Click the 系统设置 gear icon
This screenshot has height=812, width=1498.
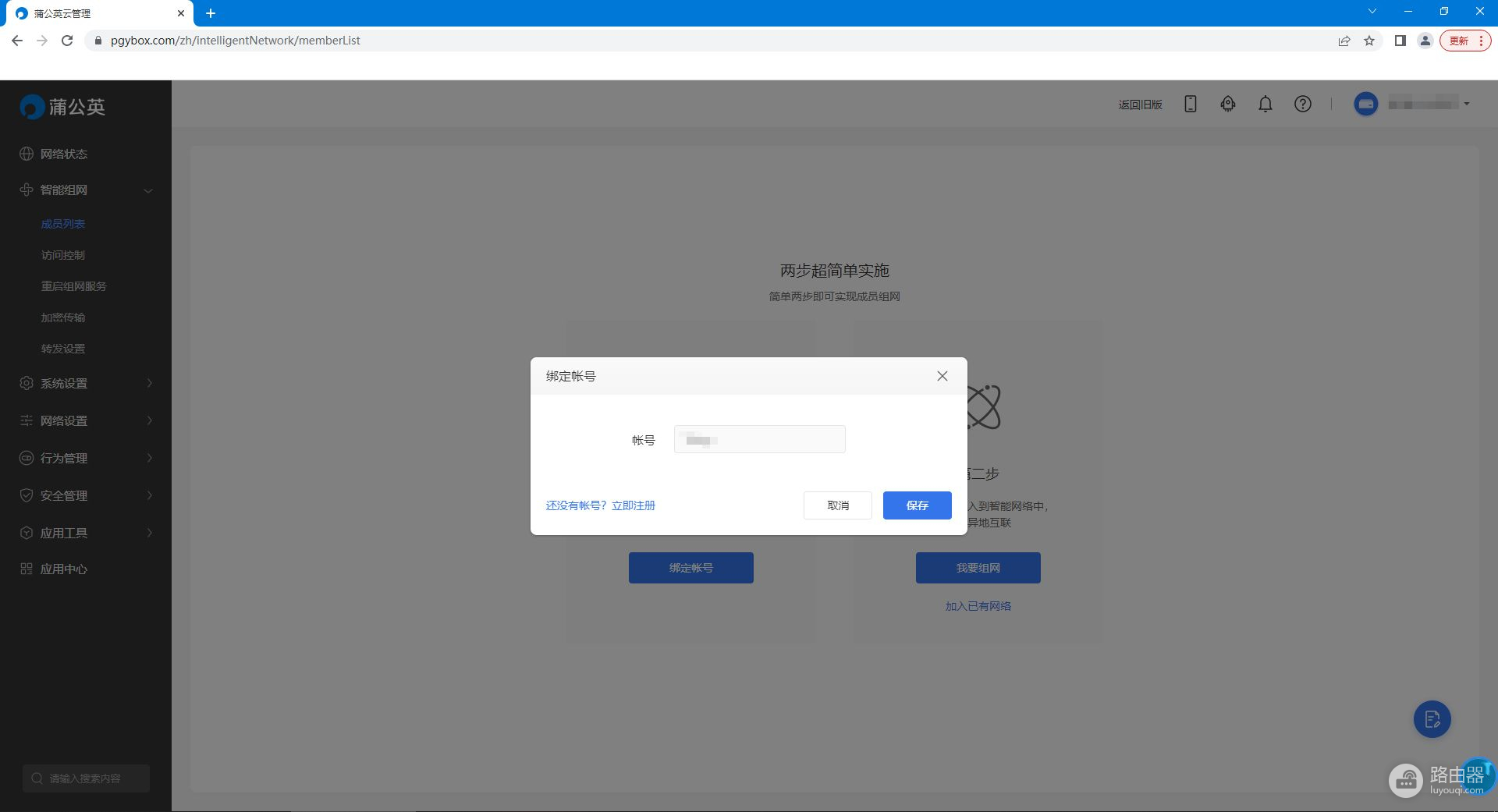27,383
